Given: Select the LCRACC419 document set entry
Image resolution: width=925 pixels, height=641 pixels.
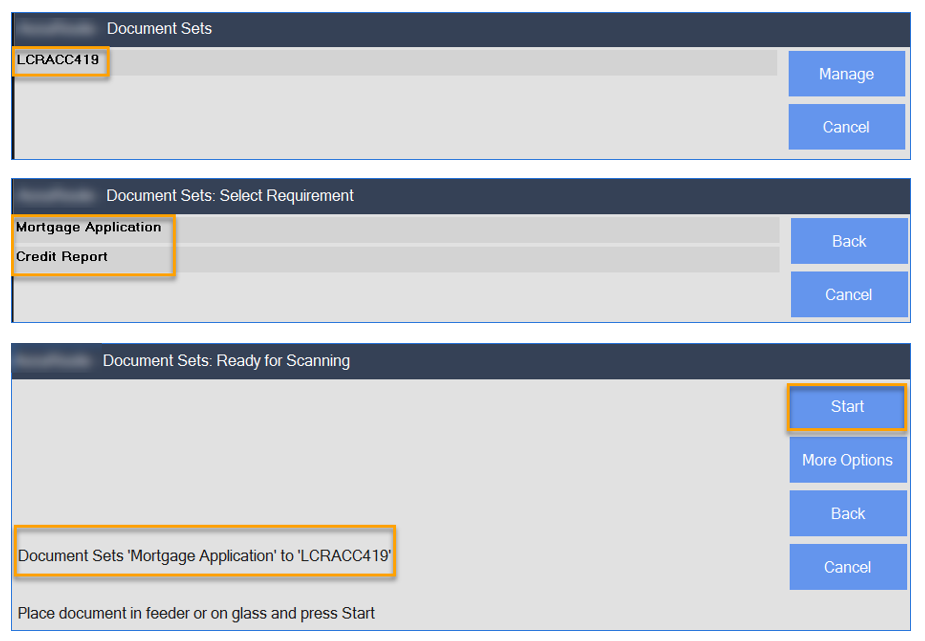Looking at the screenshot, I should point(395,62).
